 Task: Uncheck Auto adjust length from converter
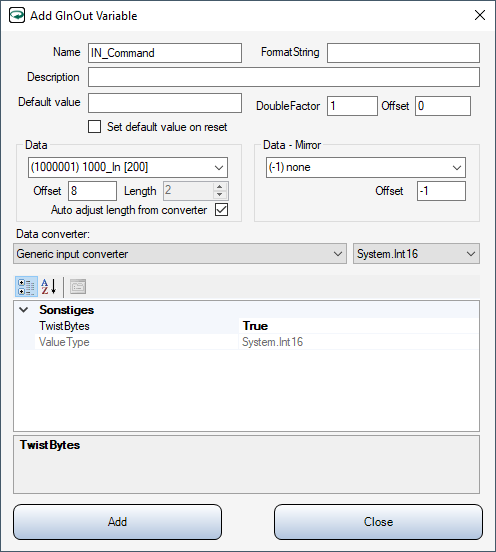(x=221, y=210)
